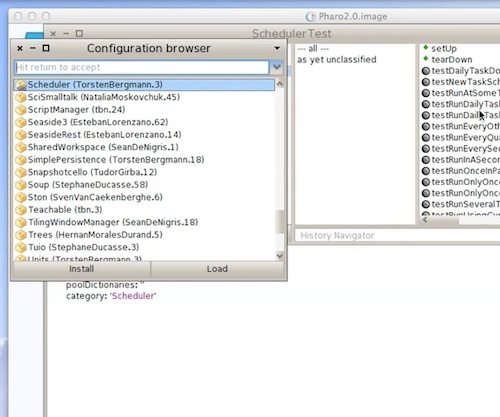The width and height of the screenshot is (500, 417).
Task: Open Configuration browser window menu arrow
Action: pyautogui.click(x=277, y=48)
